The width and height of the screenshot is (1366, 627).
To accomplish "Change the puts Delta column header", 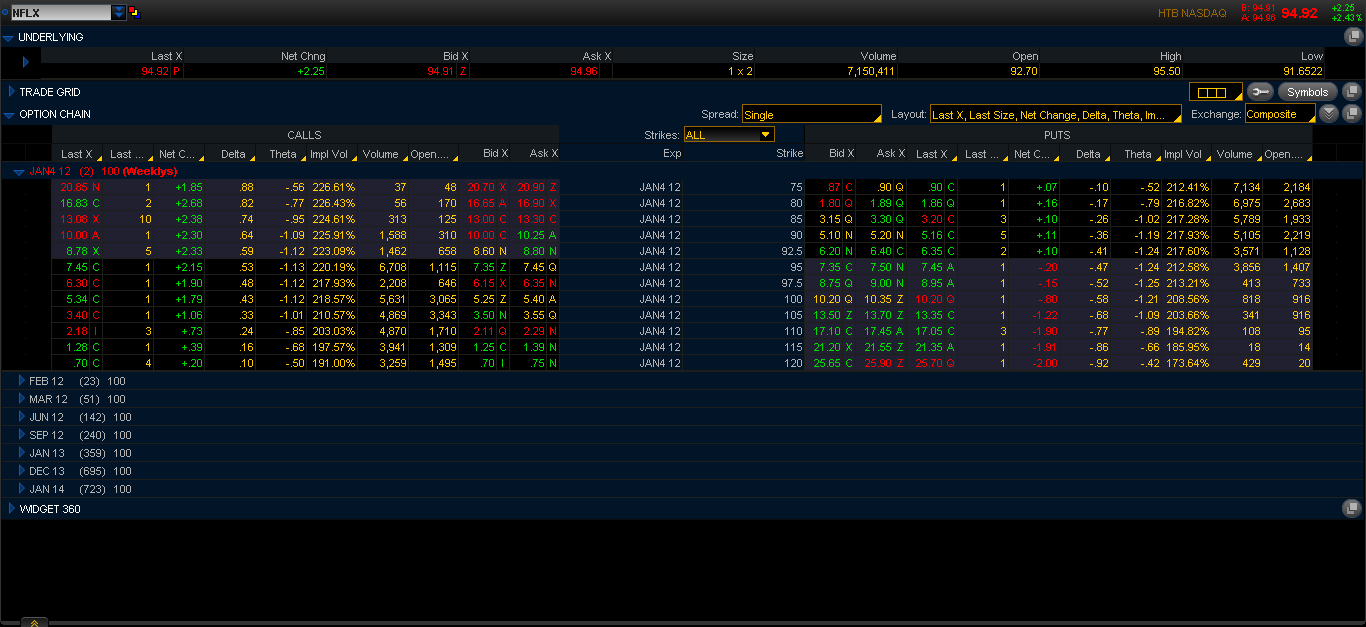I will 1085,154.
